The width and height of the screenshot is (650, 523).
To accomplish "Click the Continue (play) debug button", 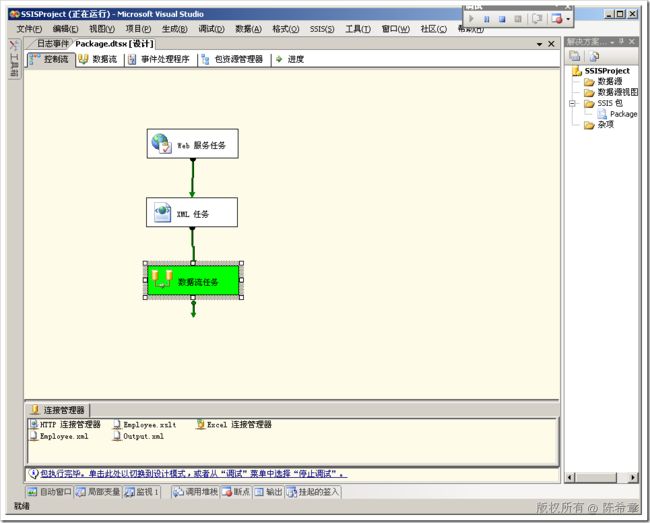I will [471, 19].
